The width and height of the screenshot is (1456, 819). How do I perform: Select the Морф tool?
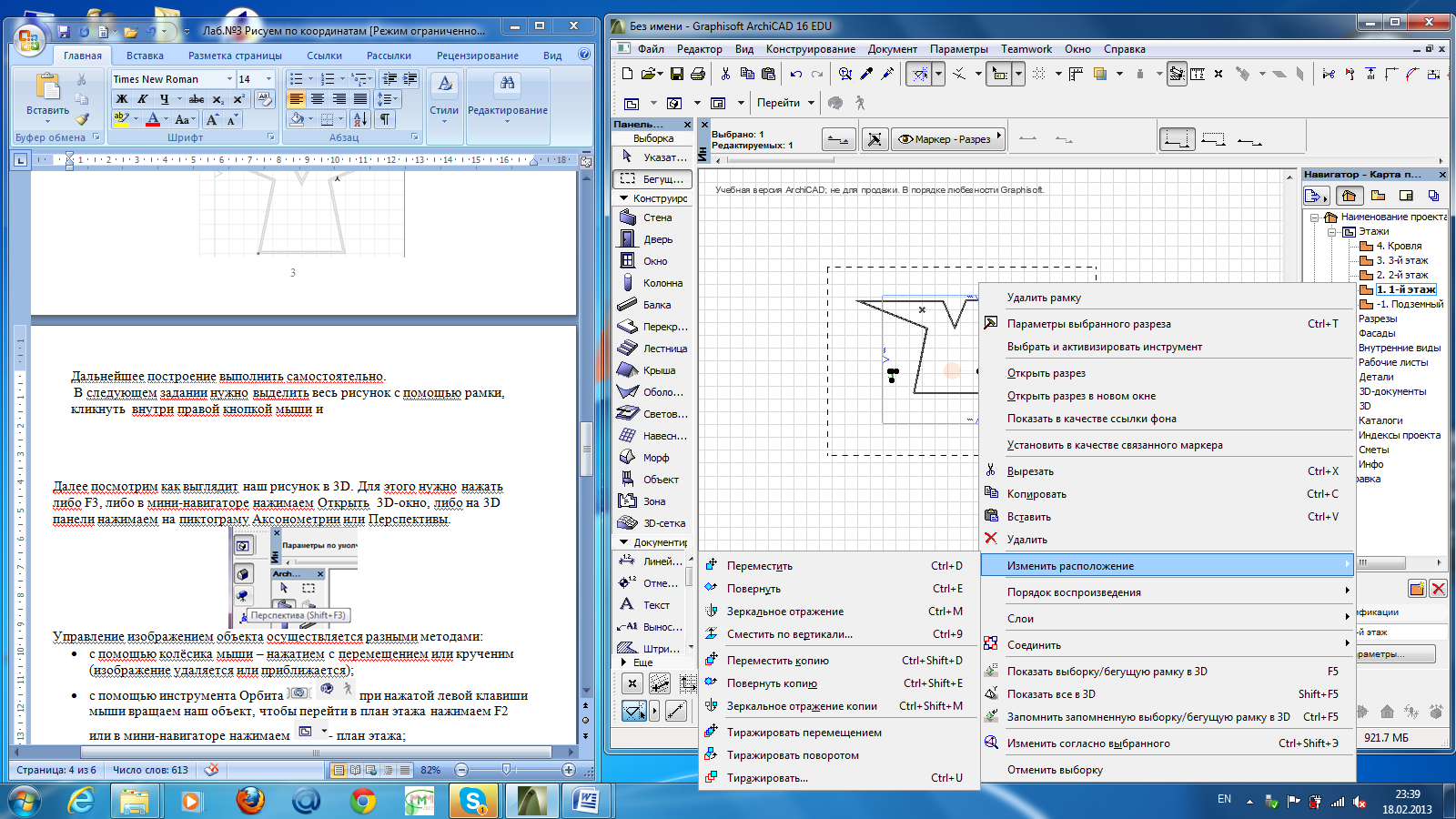(x=653, y=458)
